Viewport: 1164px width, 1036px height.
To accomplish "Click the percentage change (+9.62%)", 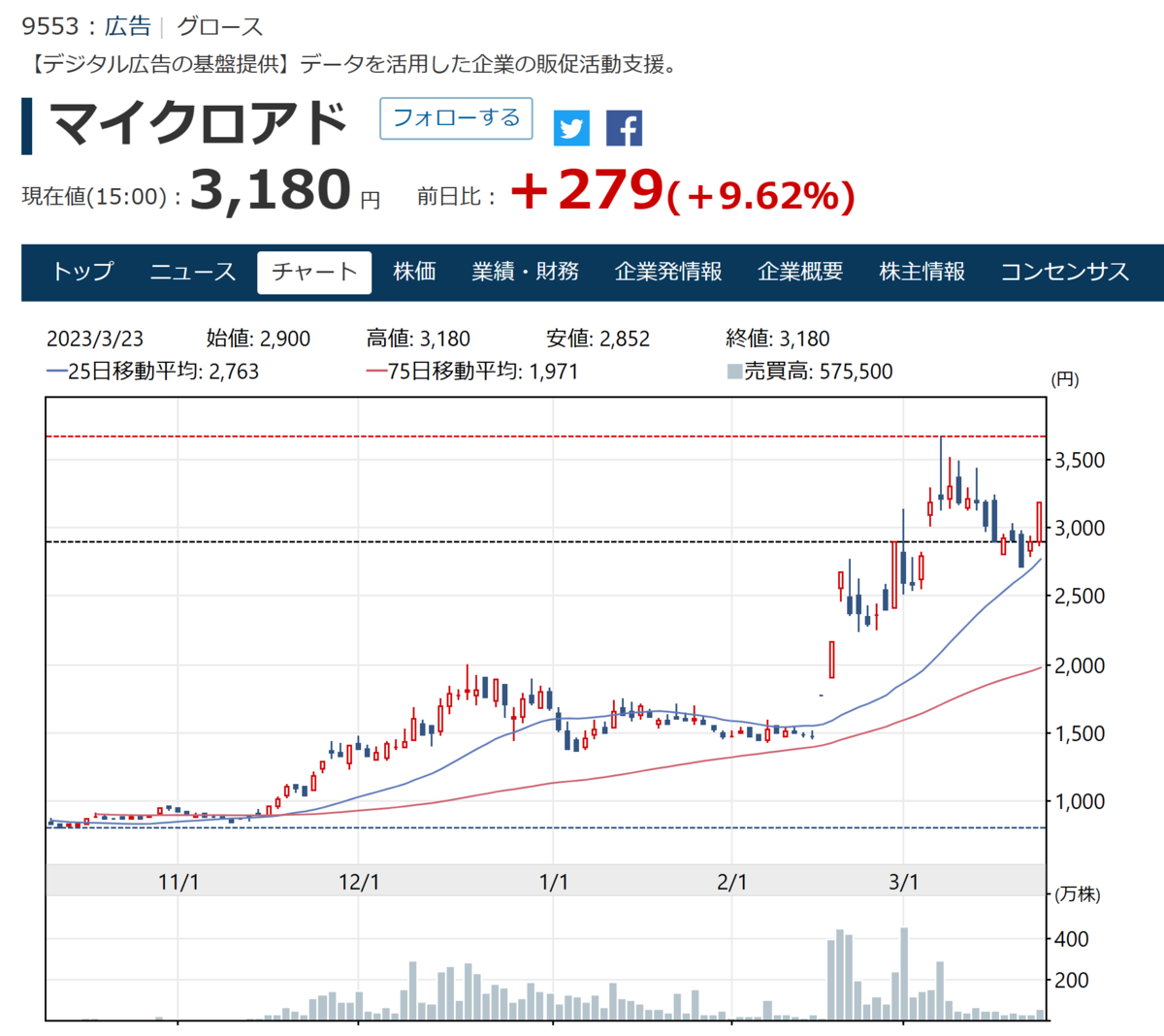I will click(761, 195).
